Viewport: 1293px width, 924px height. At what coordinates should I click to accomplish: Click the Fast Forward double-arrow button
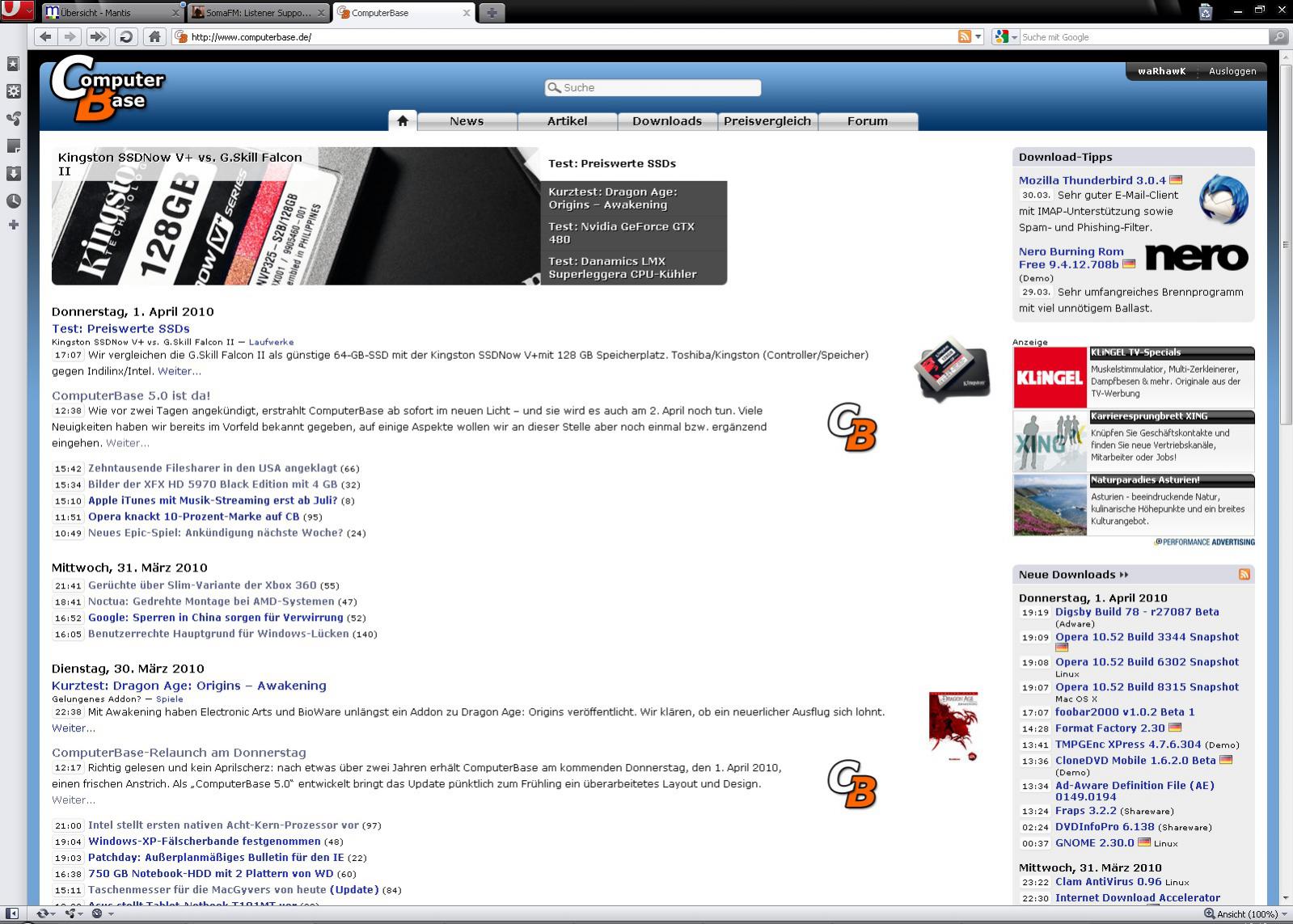[x=98, y=36]
